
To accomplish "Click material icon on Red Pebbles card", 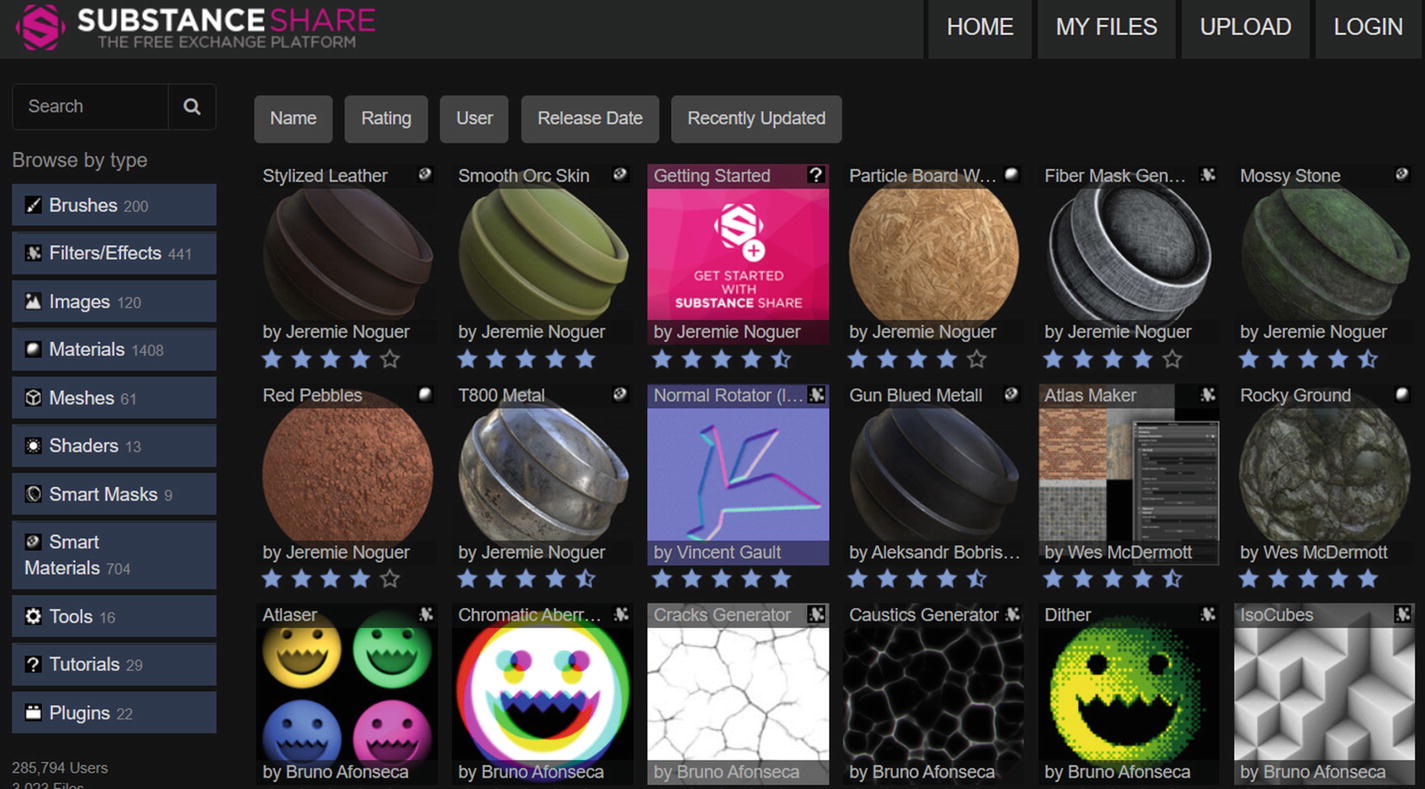I will click(425, 394).
